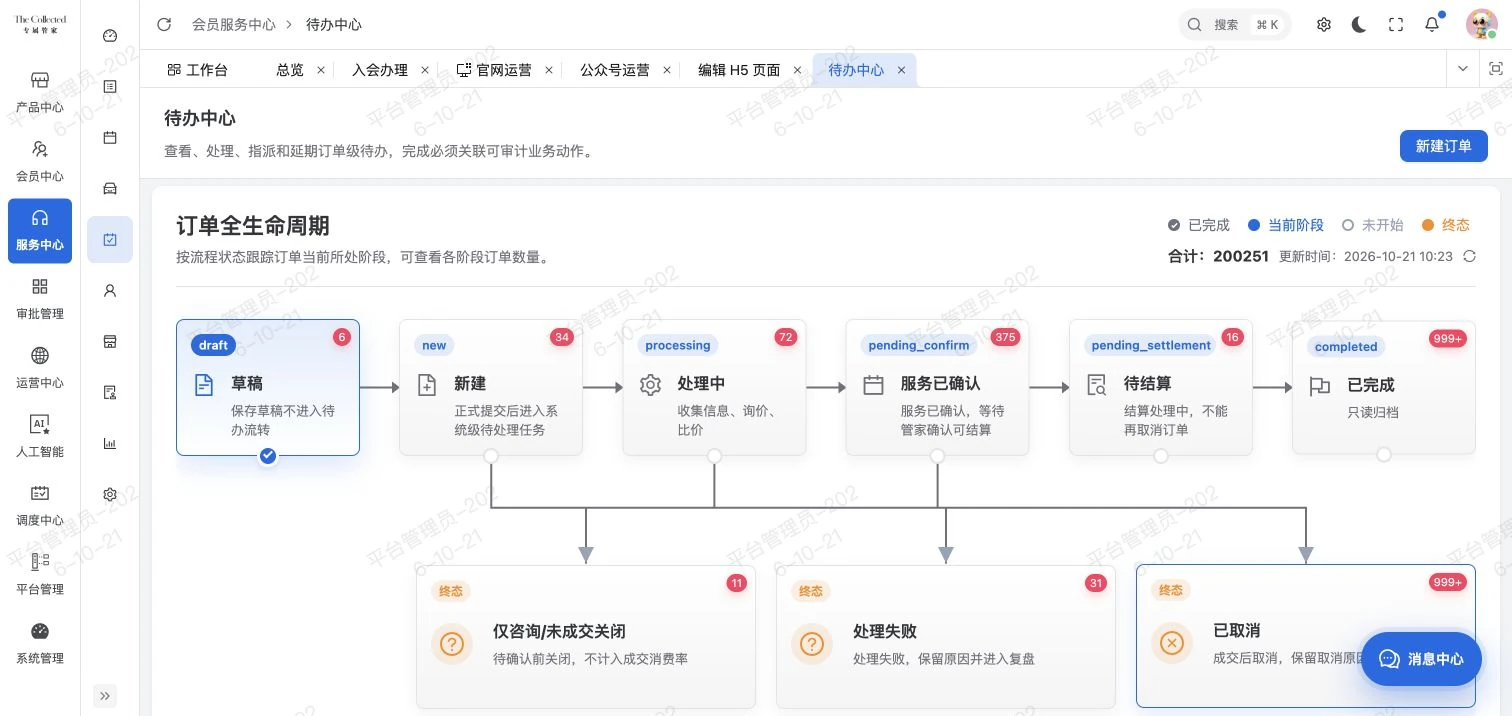This screenshot has height=716, width=1512.
Task: Click document-user icon in secondary sidebar
Action: 110,393
